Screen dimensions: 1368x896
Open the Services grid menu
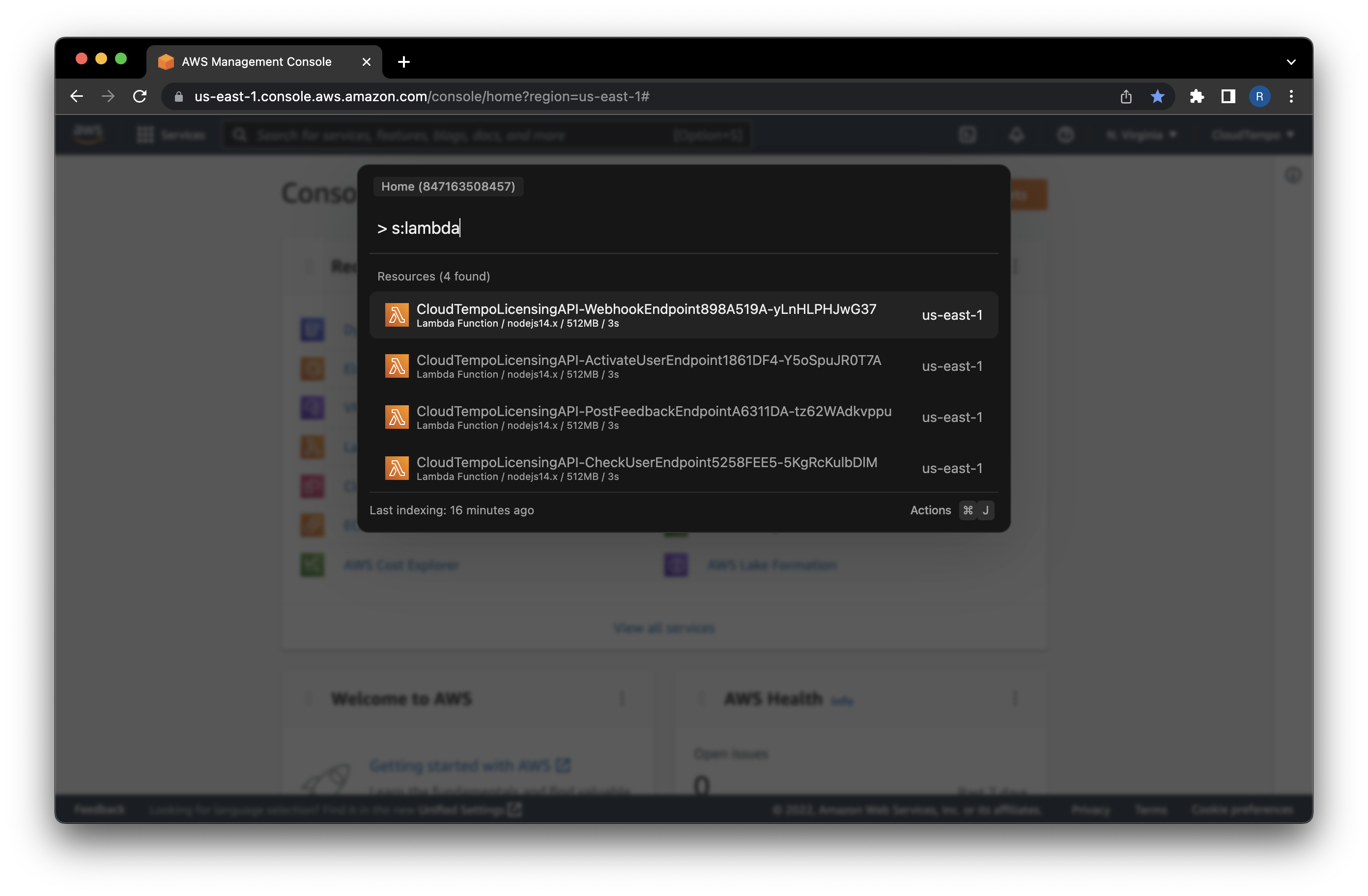point(171,135)
